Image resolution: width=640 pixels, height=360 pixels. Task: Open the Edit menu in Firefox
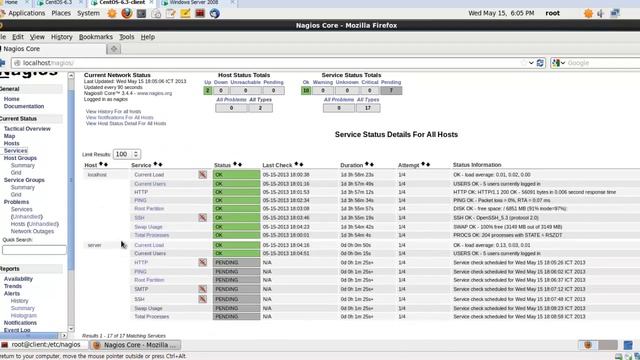(18, 37)
